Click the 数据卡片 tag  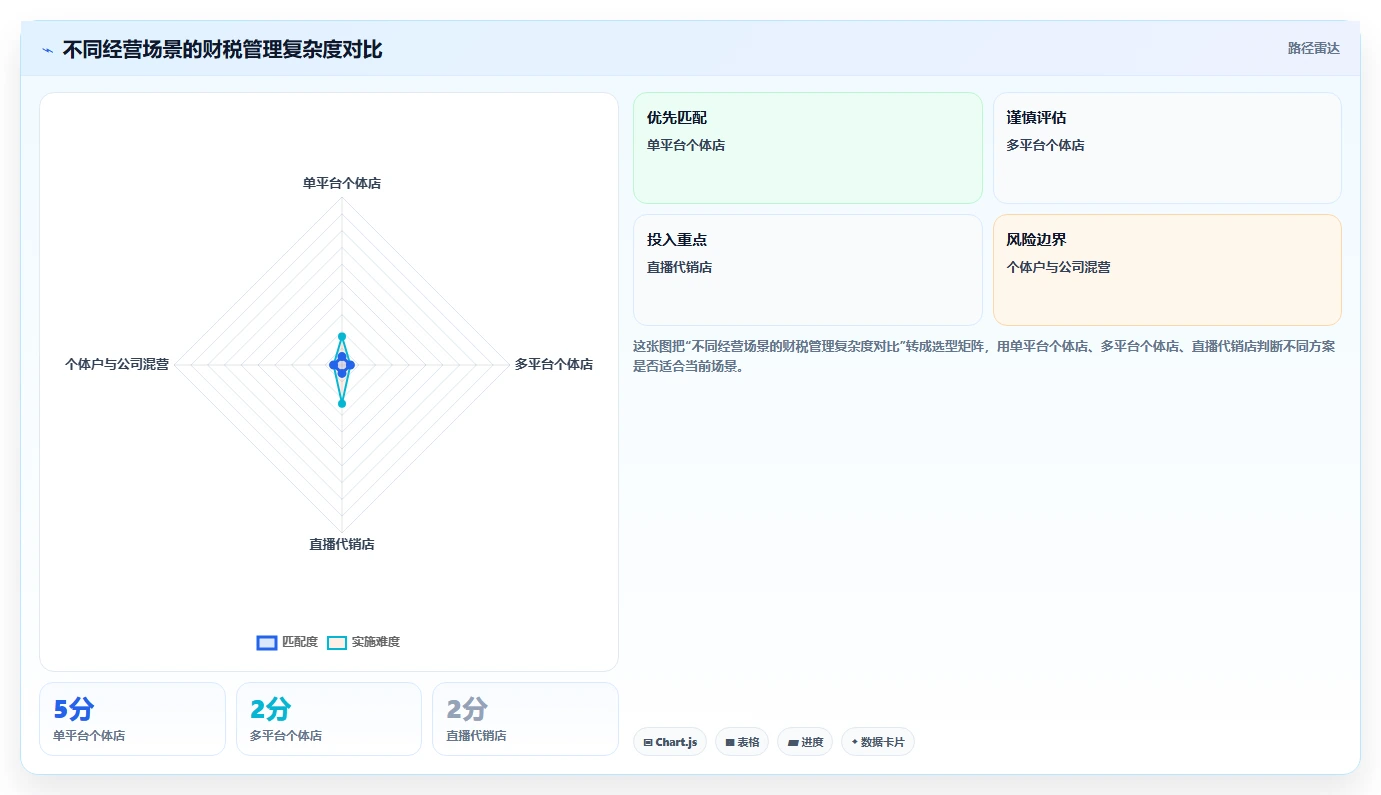click(878, 742)
